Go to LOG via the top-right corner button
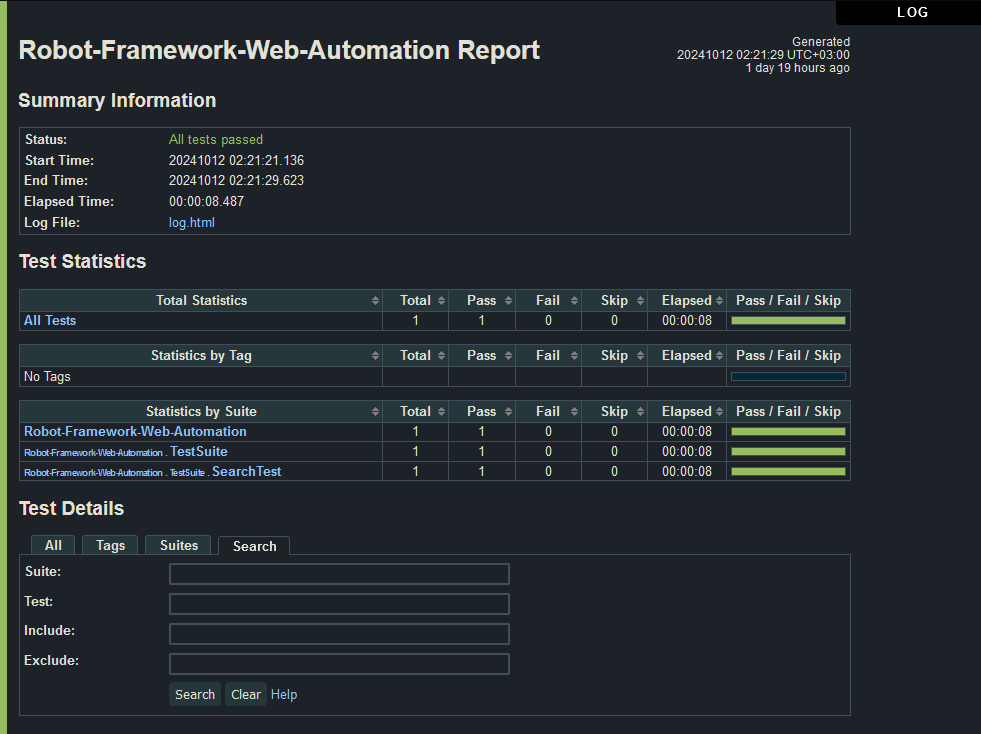 [x=912, y=12]
